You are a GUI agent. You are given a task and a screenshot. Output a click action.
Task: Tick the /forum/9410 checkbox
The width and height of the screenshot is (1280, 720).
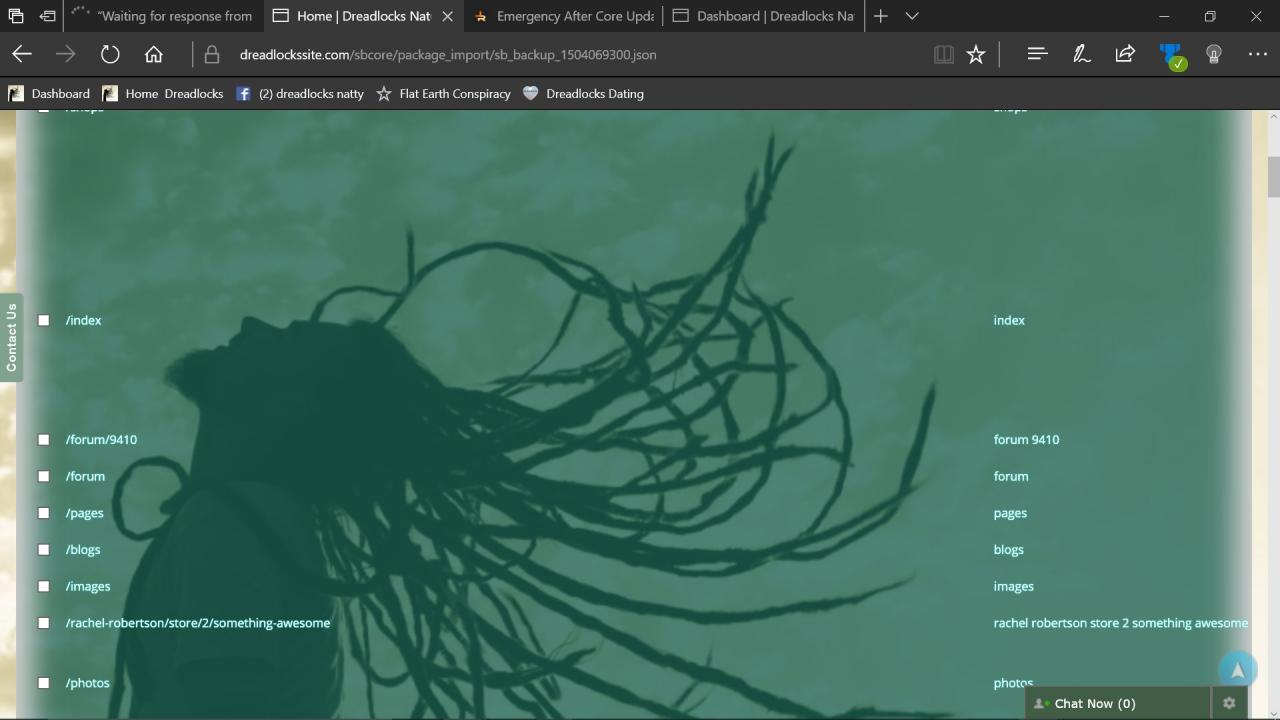point(43,439)
